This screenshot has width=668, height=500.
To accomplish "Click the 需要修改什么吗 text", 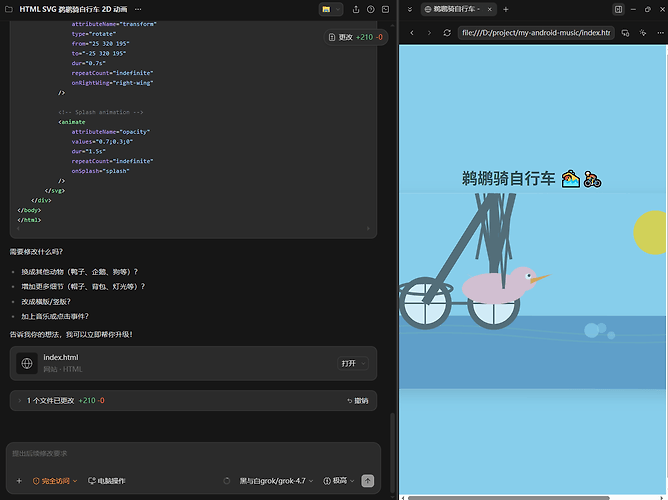I will coord(36,252).
